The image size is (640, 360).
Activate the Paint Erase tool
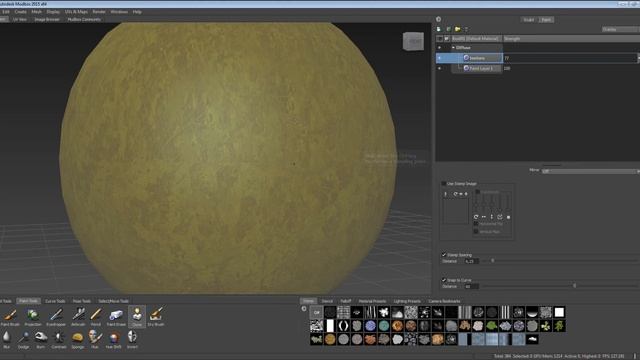coord(116,317)
